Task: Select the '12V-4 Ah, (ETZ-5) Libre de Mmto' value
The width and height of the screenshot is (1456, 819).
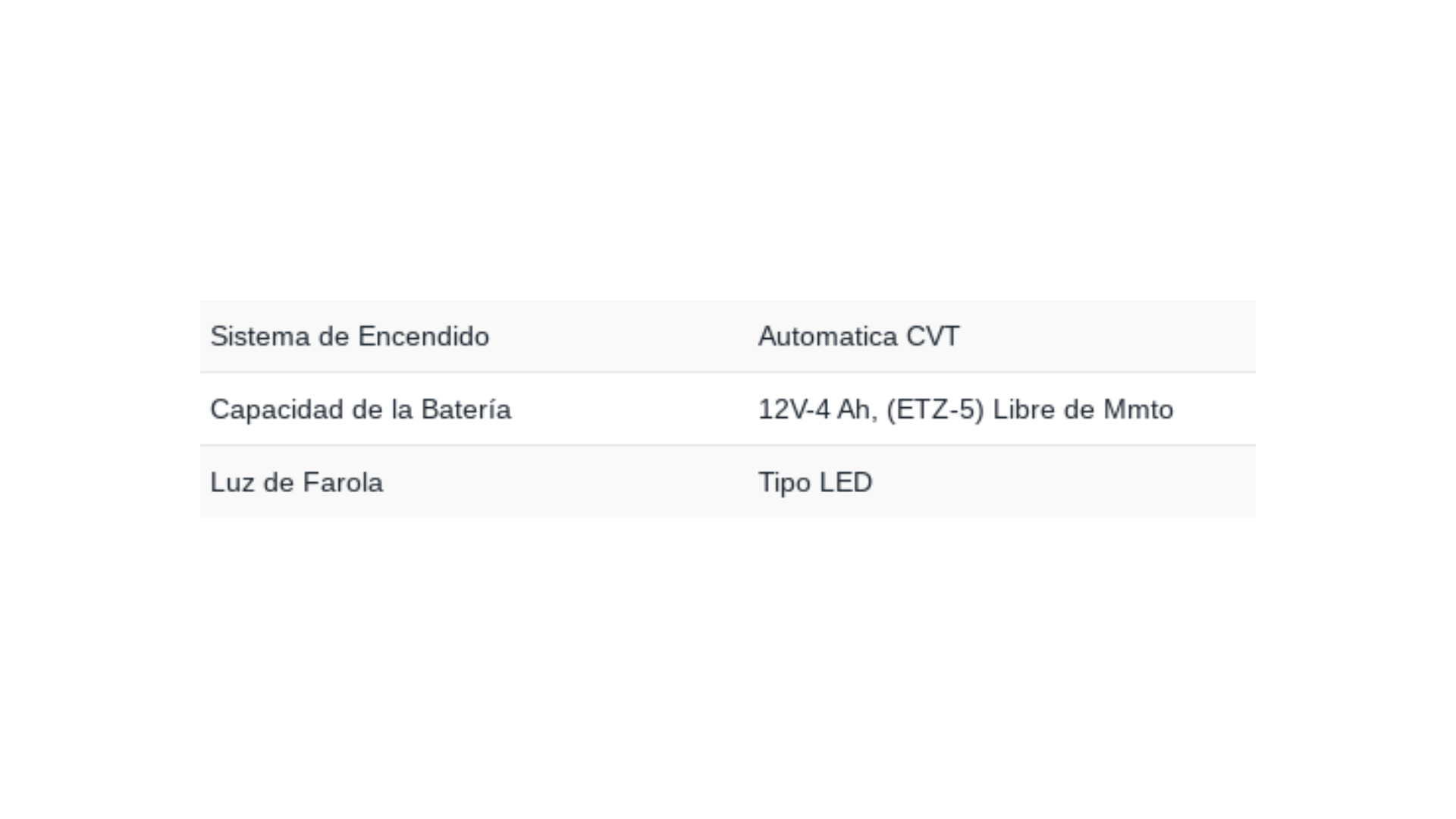Action: tap(965, 409)
